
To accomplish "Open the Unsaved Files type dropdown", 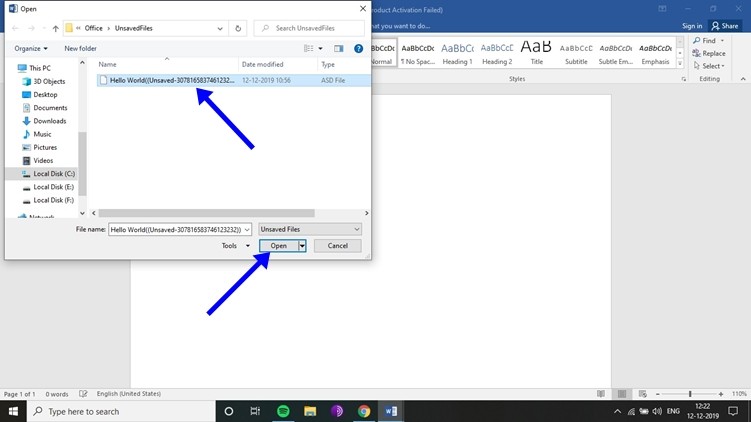I will [310, 229].
